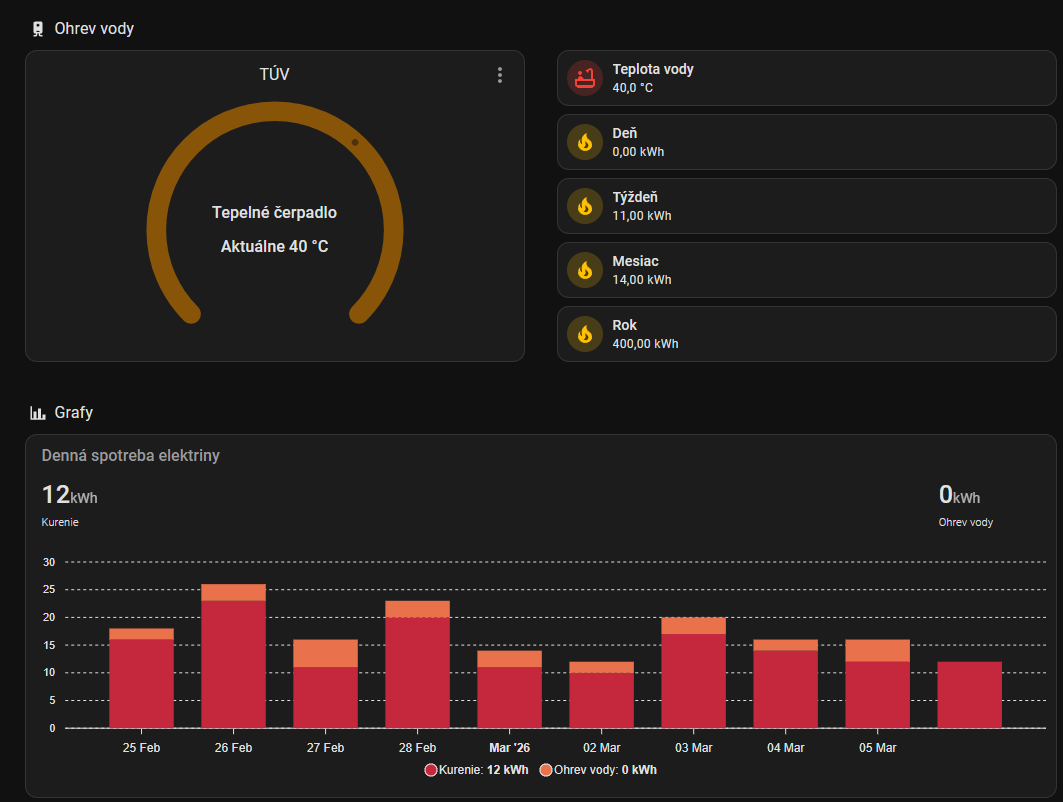Click the flame icon next to Týždeň
1063x802 pixels.
pyautogui.click(x=584, y=206)
